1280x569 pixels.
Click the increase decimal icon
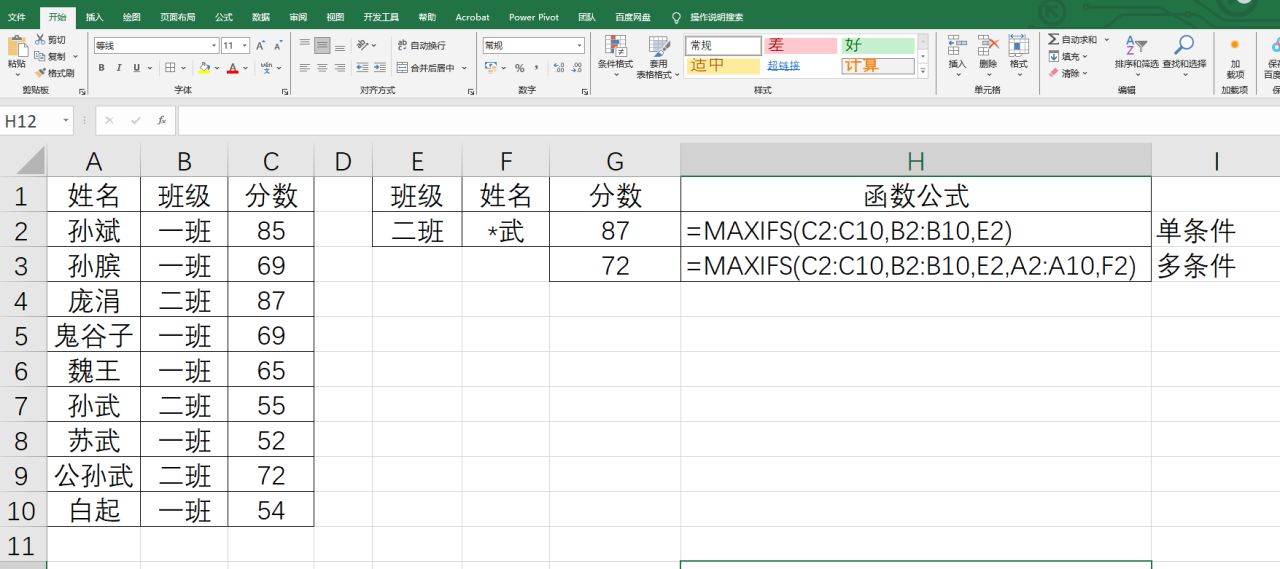(558, 68)
